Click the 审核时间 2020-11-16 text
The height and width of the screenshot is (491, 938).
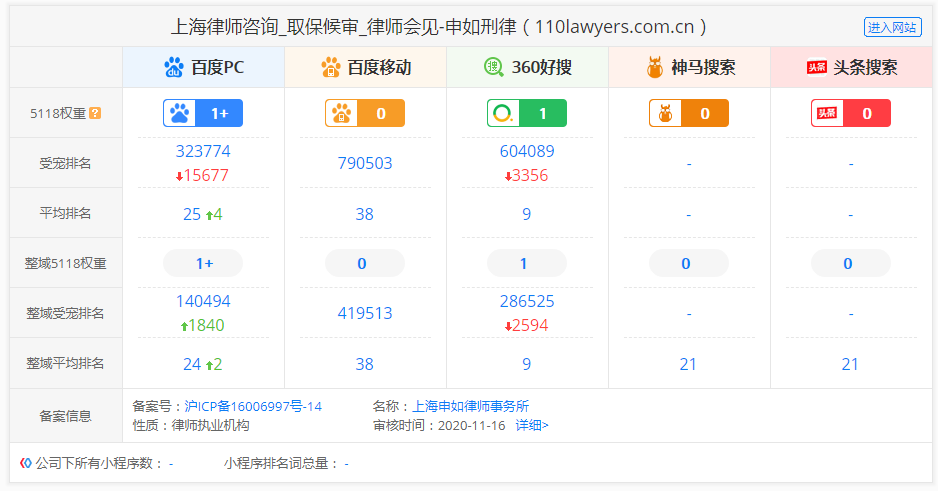click(439, 425)
